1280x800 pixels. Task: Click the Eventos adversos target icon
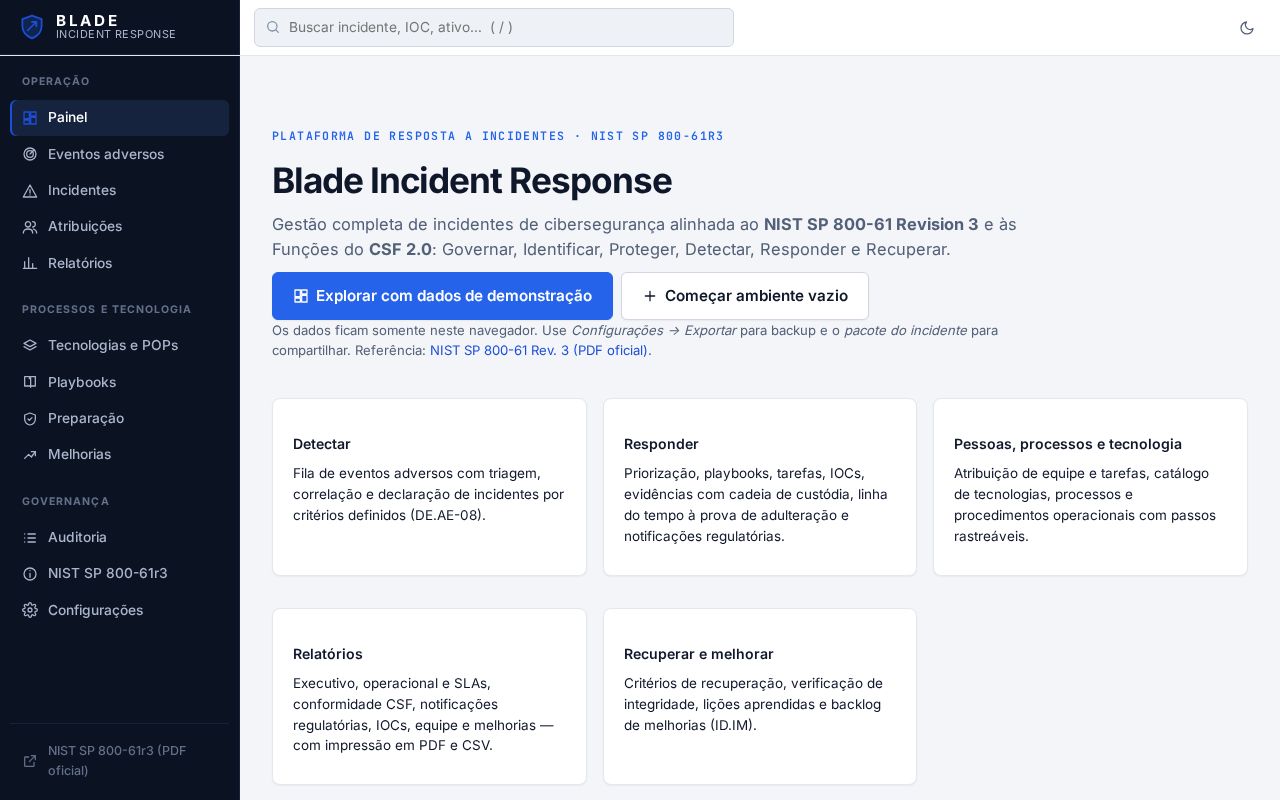(30, 154)
